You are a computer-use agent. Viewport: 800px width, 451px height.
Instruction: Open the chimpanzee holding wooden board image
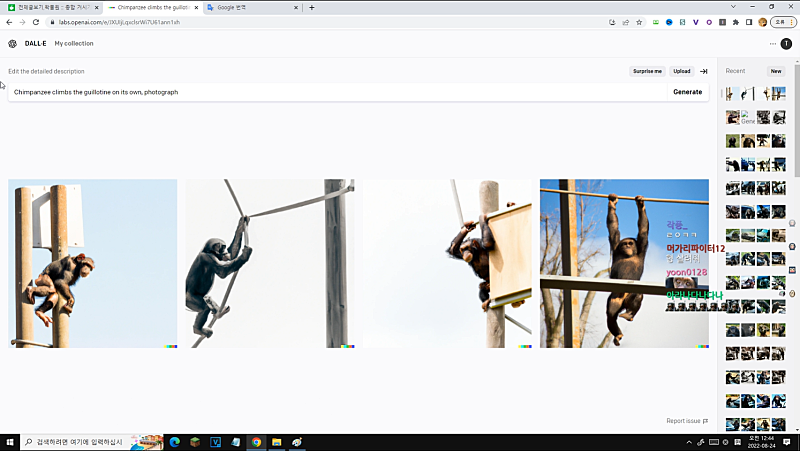[x=447, y=263]
